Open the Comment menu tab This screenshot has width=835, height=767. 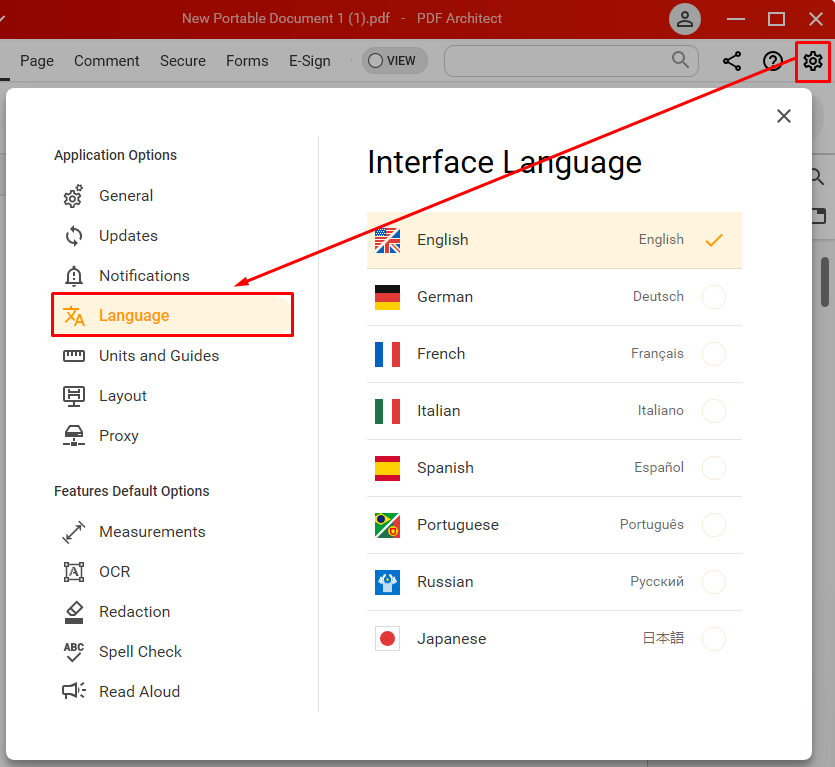click(107, 61)
